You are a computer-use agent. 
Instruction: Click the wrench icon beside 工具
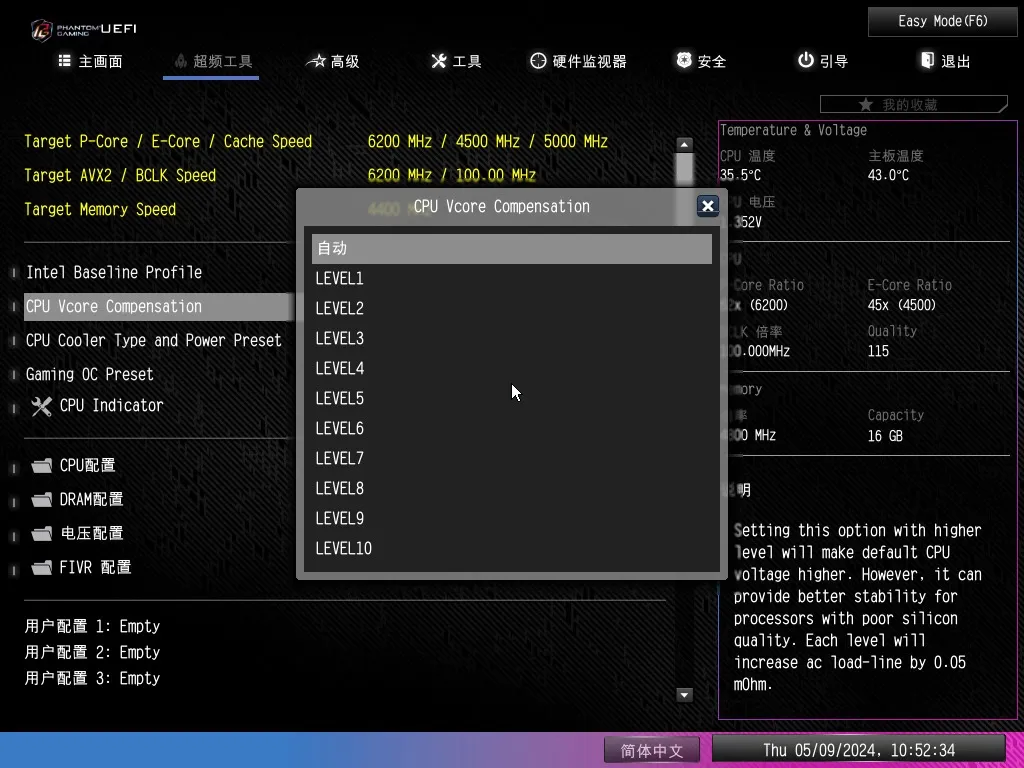(438, 61)
